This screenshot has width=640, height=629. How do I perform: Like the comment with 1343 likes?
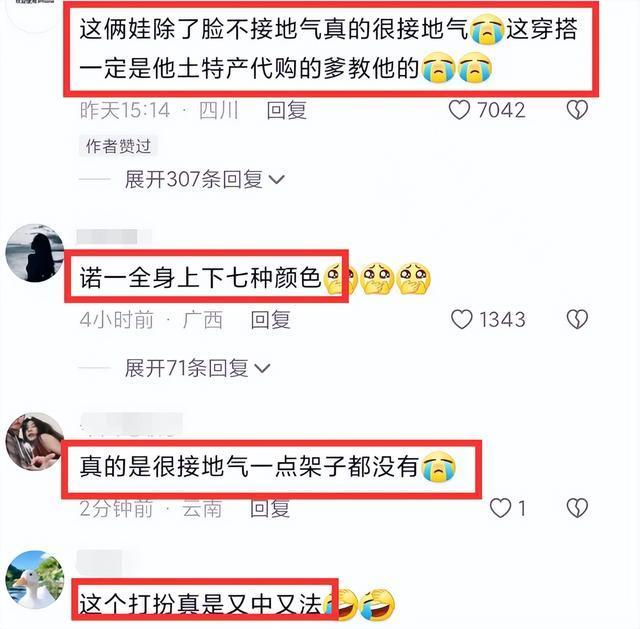(x=461, y=319)
